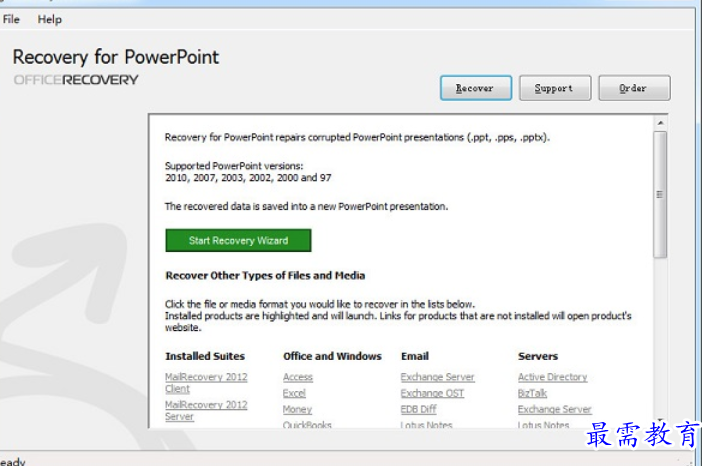Click the OfficeRecovery logo
The width and height of the screenshot is (708, 466).
[76, 80]
